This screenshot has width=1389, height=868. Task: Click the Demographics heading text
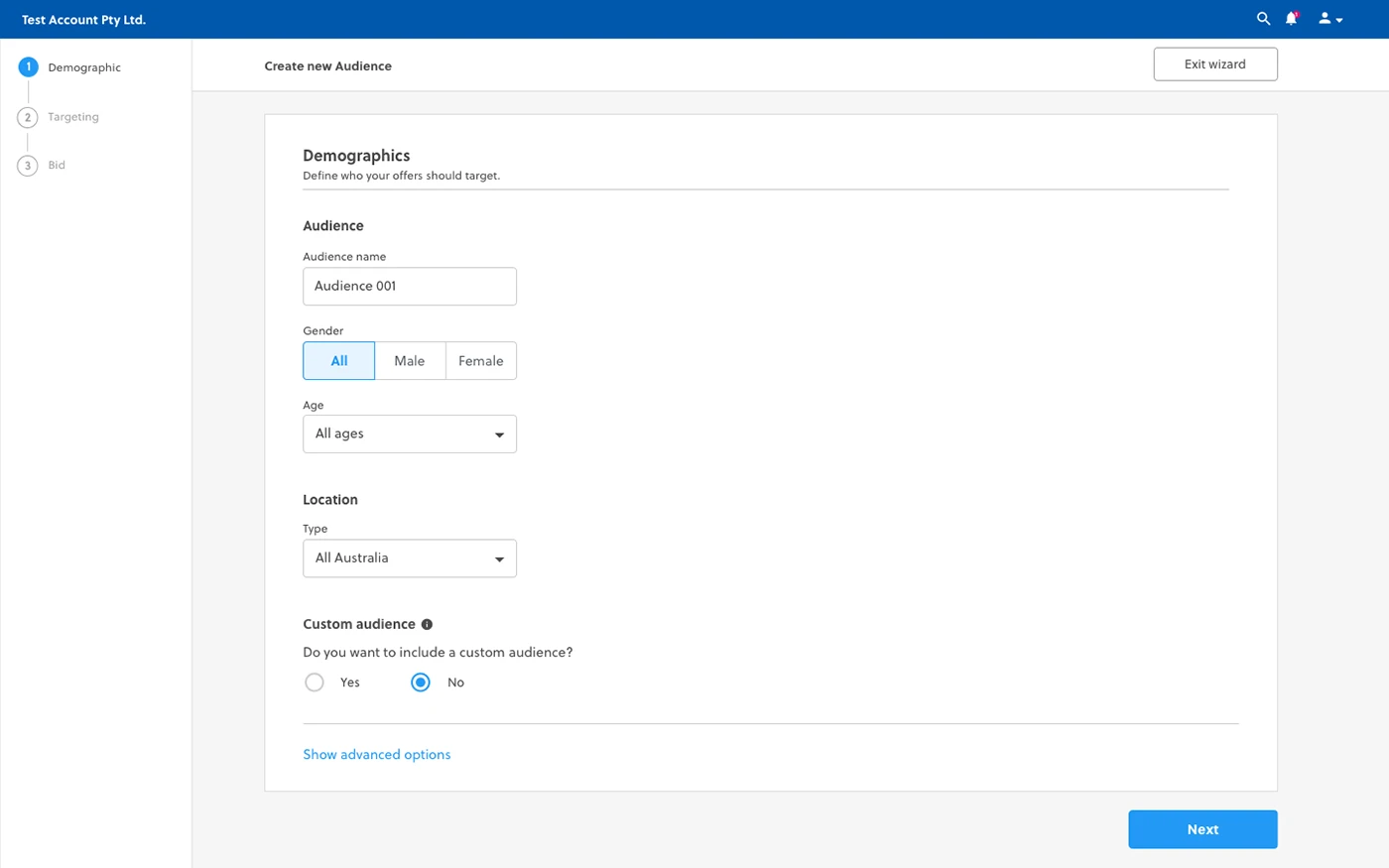click(356, 156)
